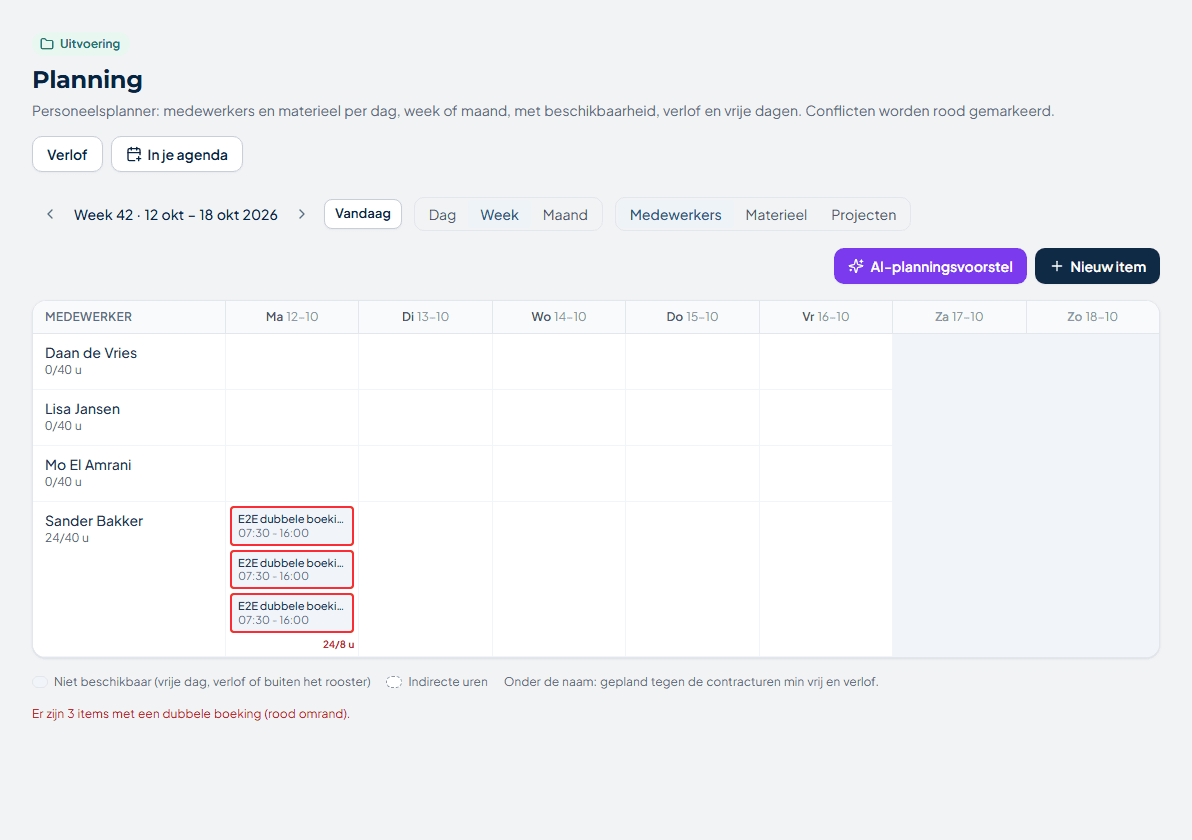The height and width of the screenshot is (840, 1192).
Task: Open third E2E dubbele boeking item
Action: click(292, 613)
